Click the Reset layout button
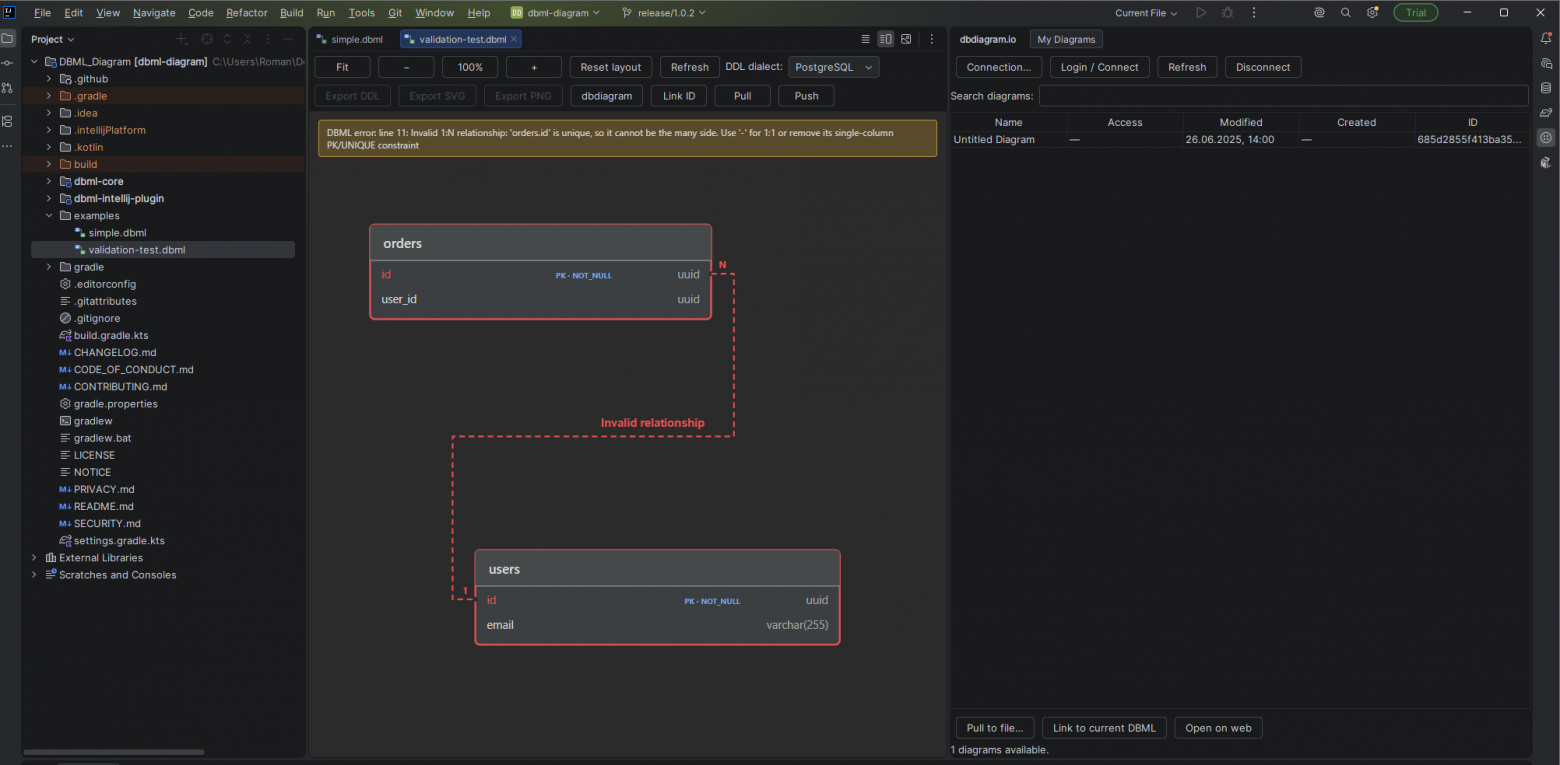 click(611, 67)
